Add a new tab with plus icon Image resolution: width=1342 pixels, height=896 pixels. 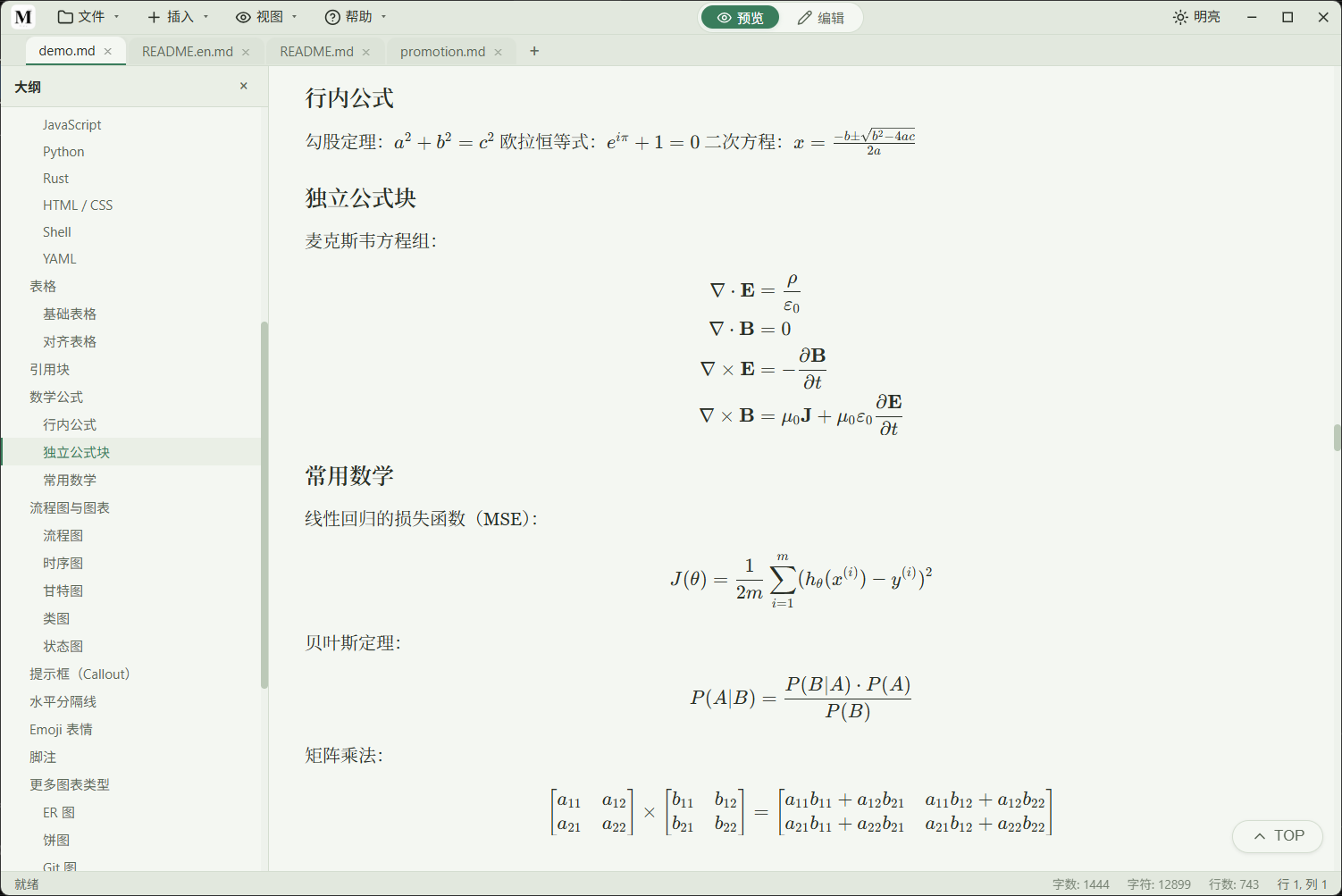pos(534,51)
